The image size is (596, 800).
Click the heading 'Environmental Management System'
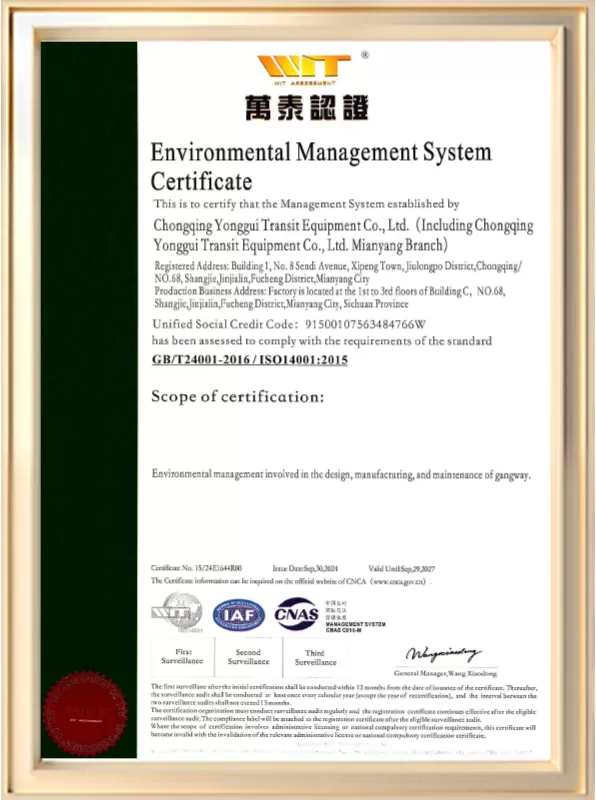pyautogui.click(x=321, y=152)
